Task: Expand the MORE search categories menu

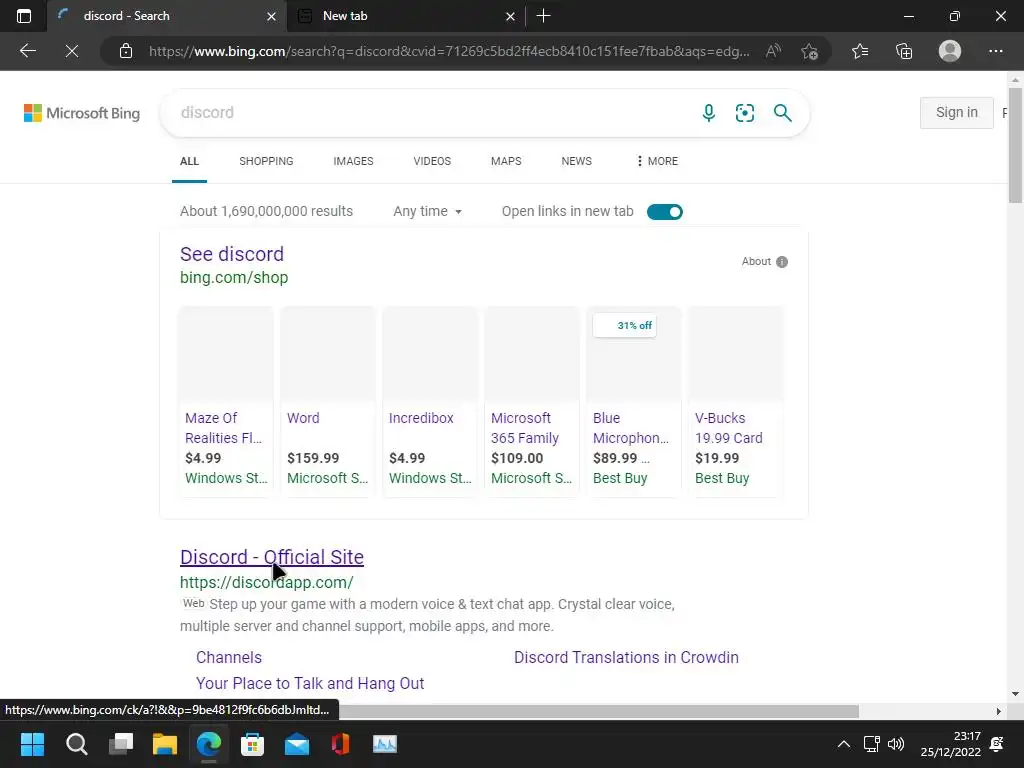Action: (x=657, y=161)
